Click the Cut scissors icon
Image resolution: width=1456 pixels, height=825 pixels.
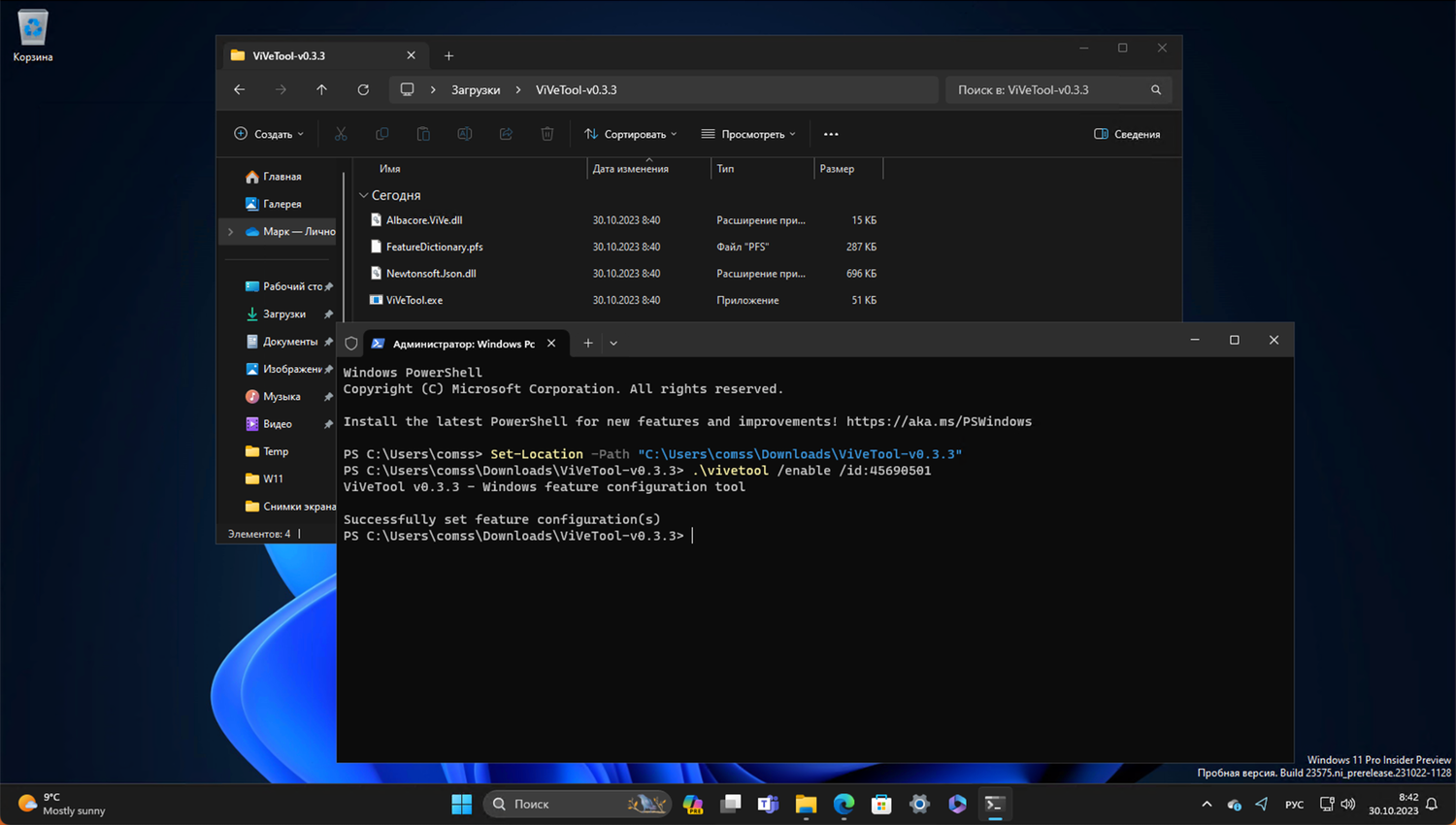click(x=341, y=134)
